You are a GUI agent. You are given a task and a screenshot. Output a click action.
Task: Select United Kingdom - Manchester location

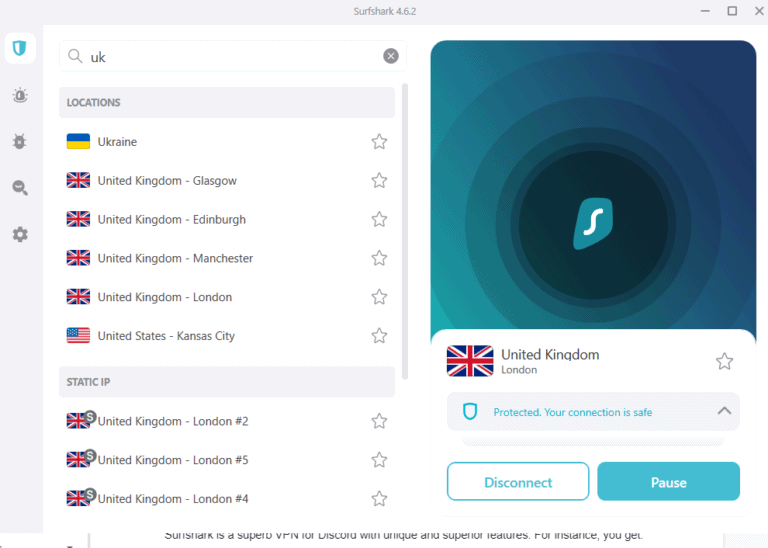[175, 258]
